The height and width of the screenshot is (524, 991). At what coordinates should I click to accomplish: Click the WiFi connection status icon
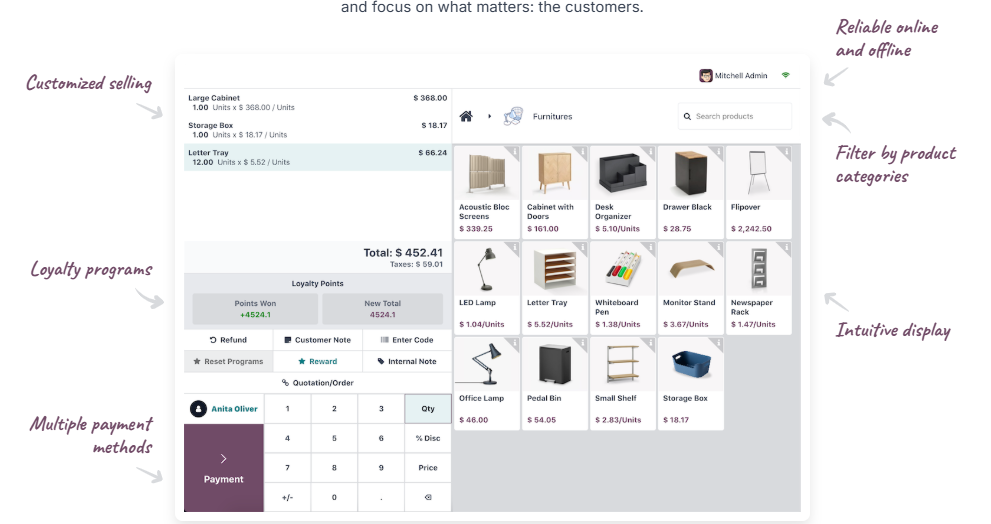(785, 76)
